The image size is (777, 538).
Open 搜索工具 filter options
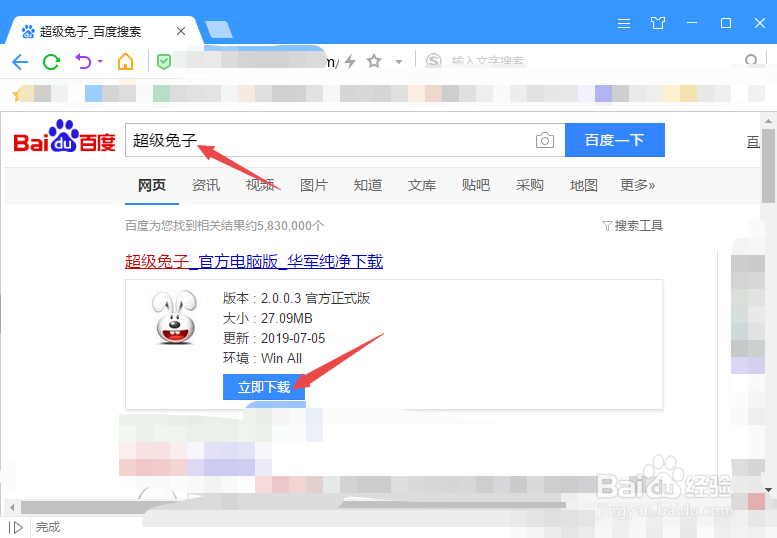(x=632, y=226)
